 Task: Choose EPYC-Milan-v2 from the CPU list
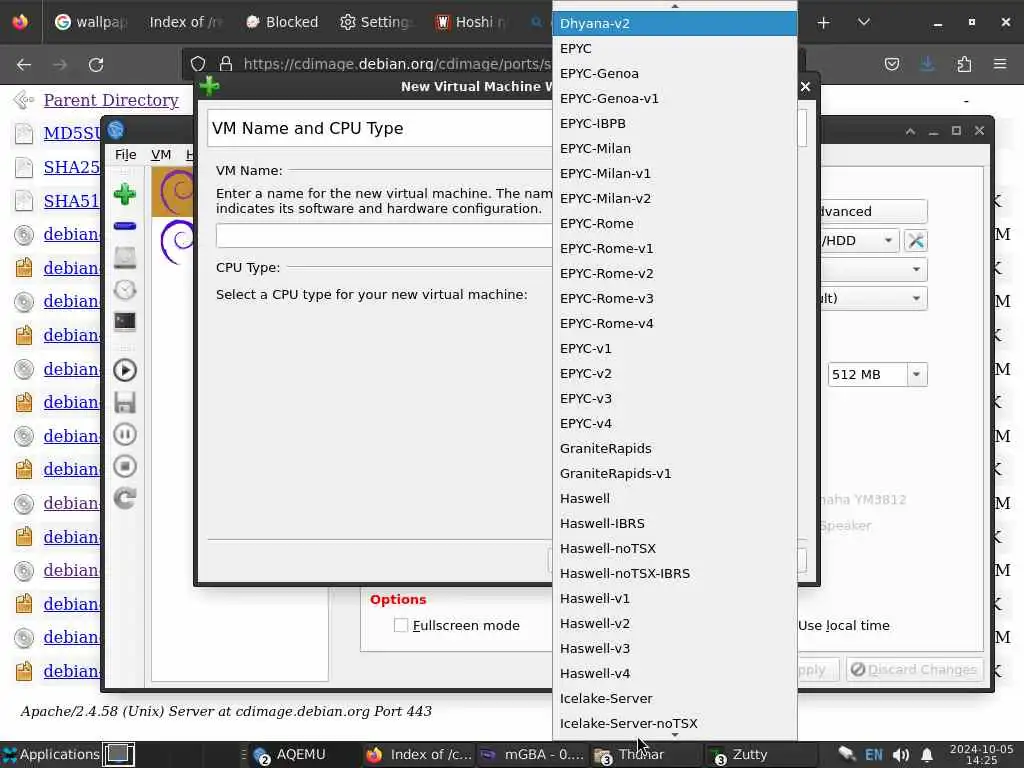click(x=675, y=199)
